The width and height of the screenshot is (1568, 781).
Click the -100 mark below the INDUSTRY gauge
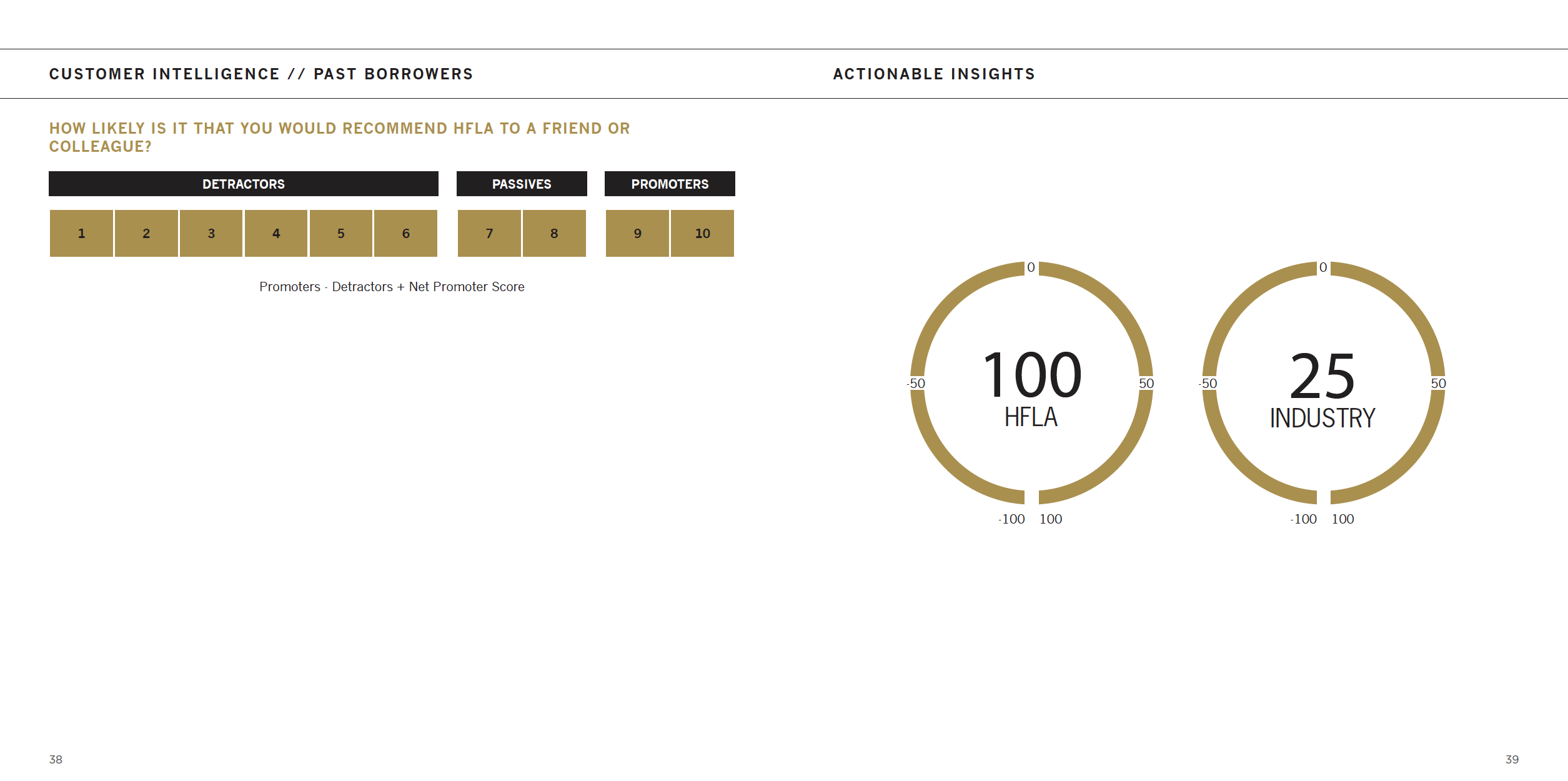(x=1303, y=519)
